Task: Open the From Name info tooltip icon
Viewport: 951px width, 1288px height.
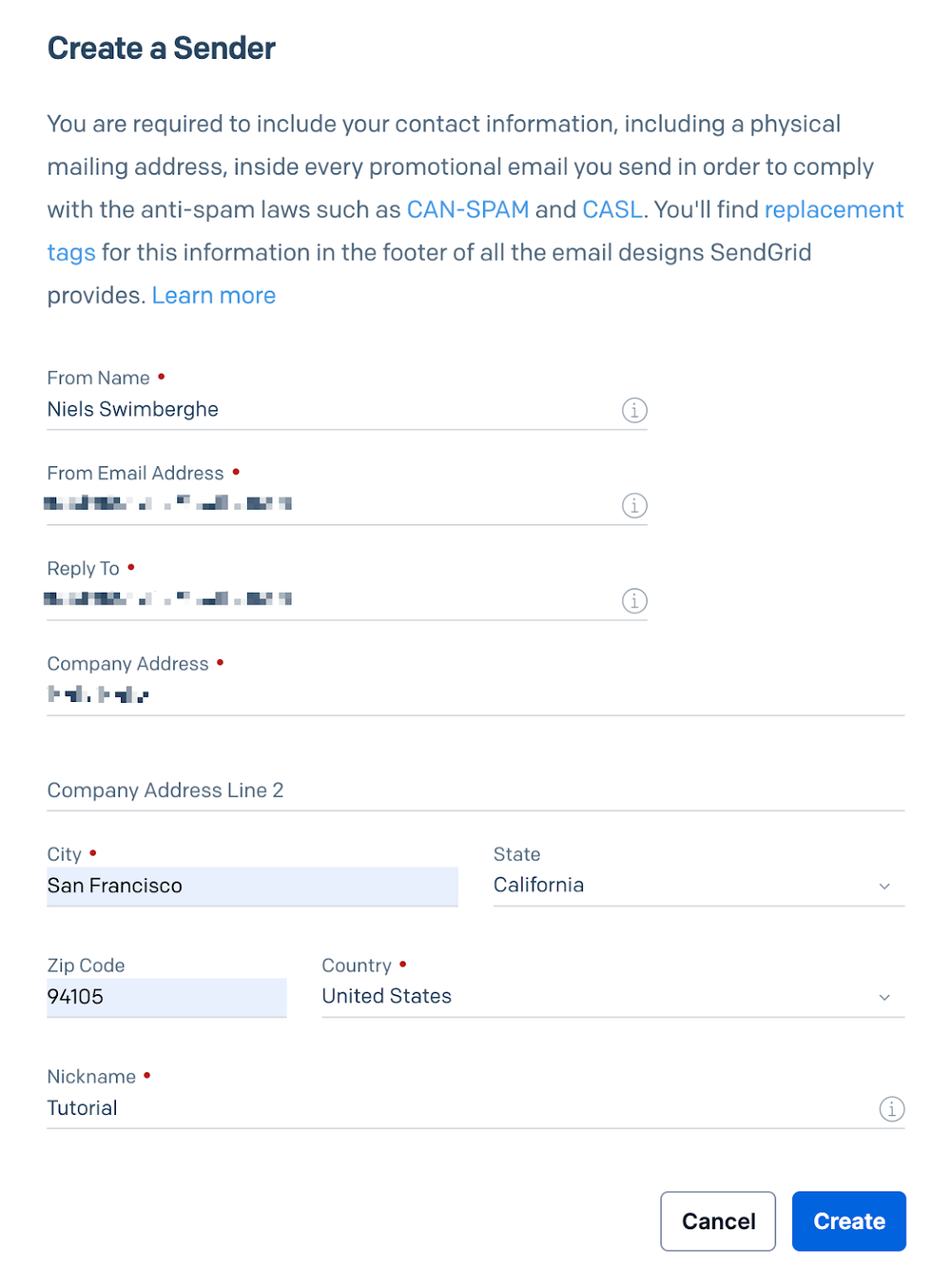Action: click(634, 410)
